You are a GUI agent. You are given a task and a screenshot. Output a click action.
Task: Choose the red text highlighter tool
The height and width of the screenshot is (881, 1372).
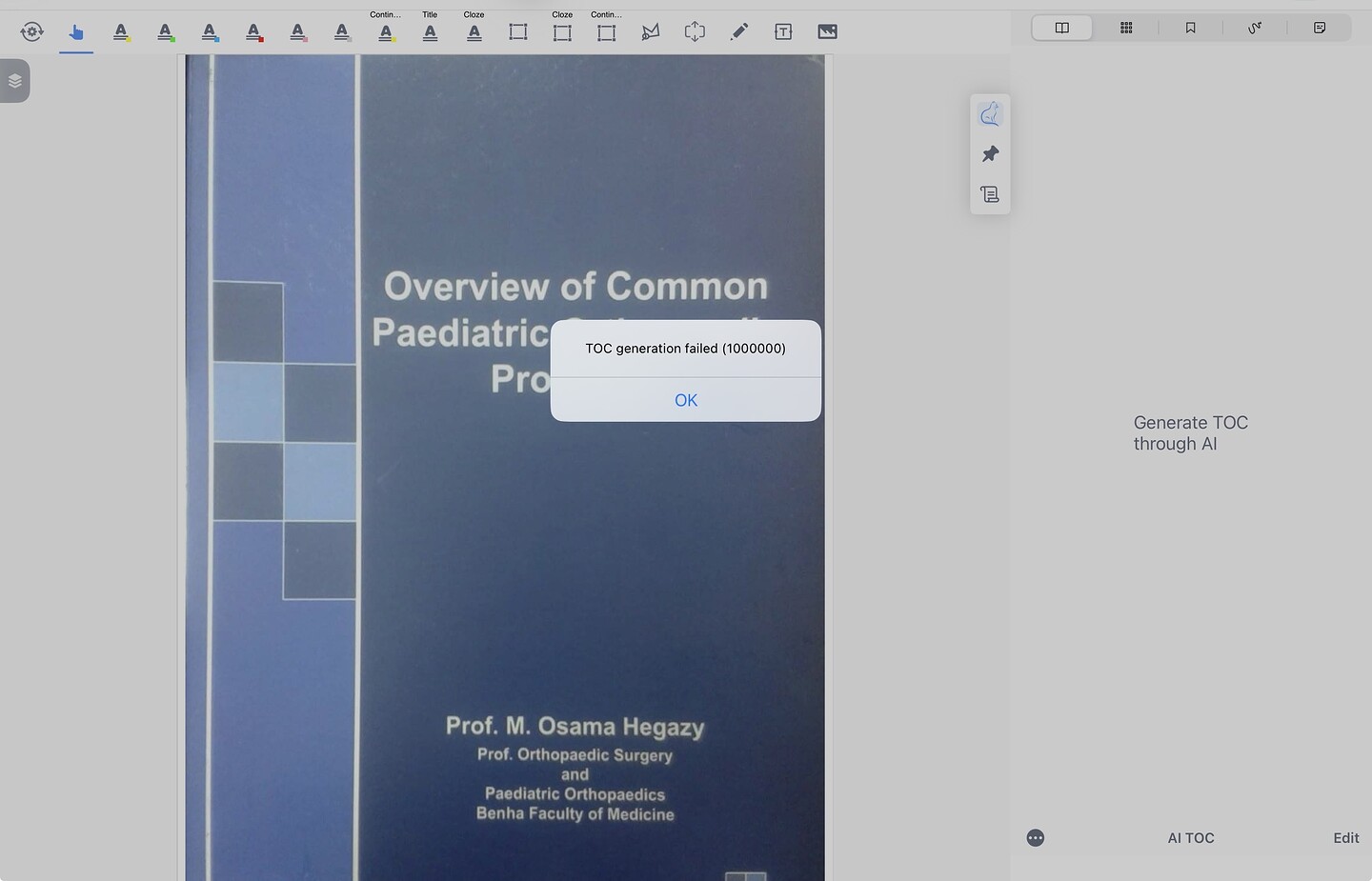pos(254,31)
